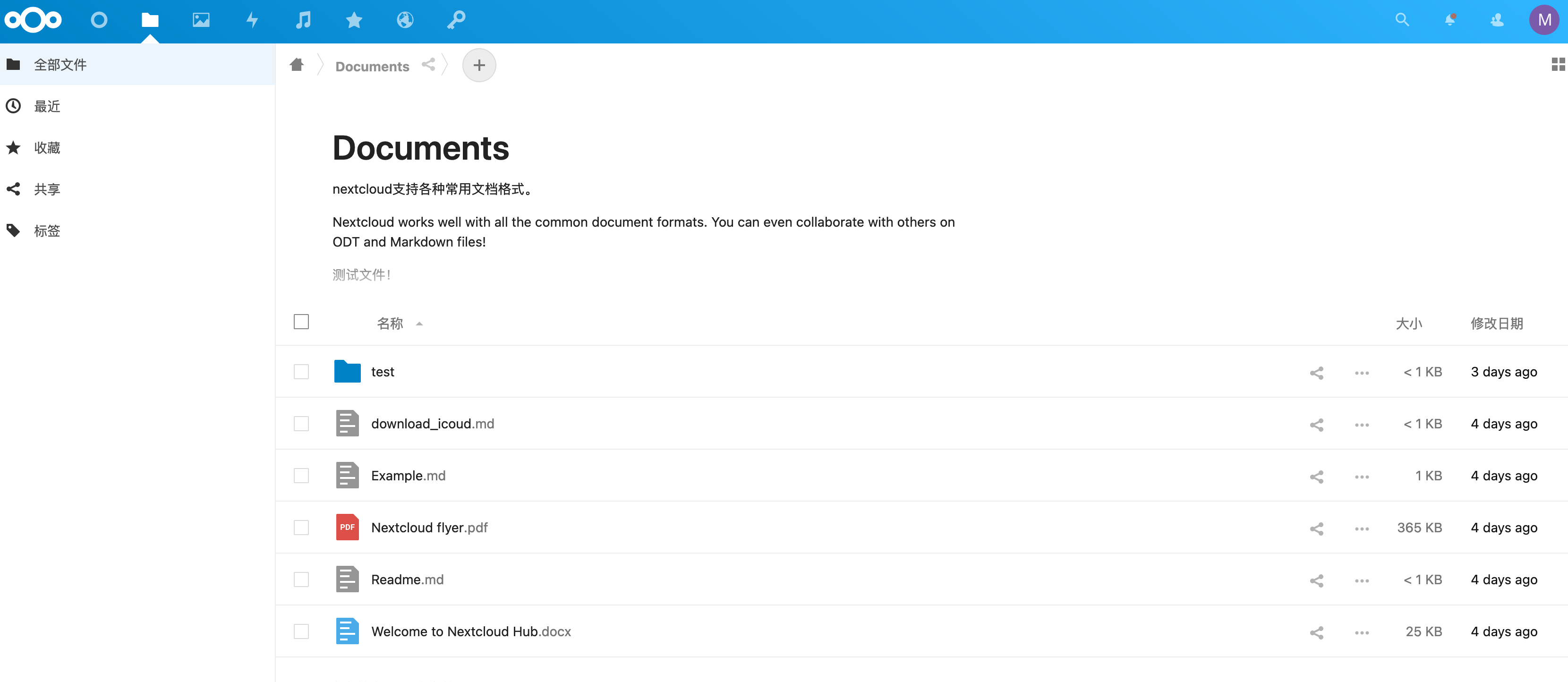Switch to grid view icon
The width and height of the screenshot is (1568, 682).
(1558, 64)
